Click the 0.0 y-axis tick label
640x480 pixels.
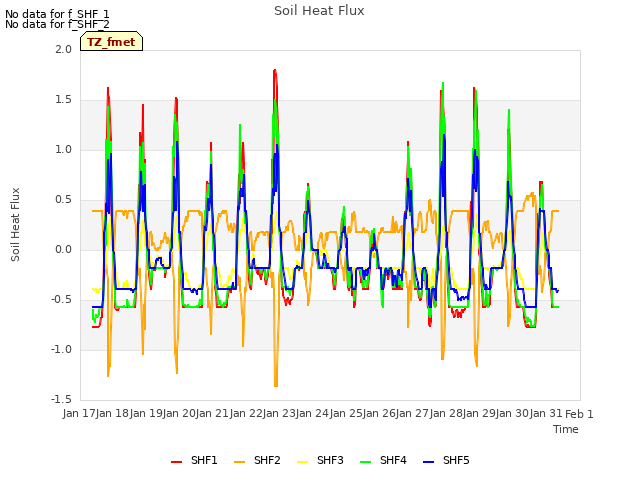63,249
